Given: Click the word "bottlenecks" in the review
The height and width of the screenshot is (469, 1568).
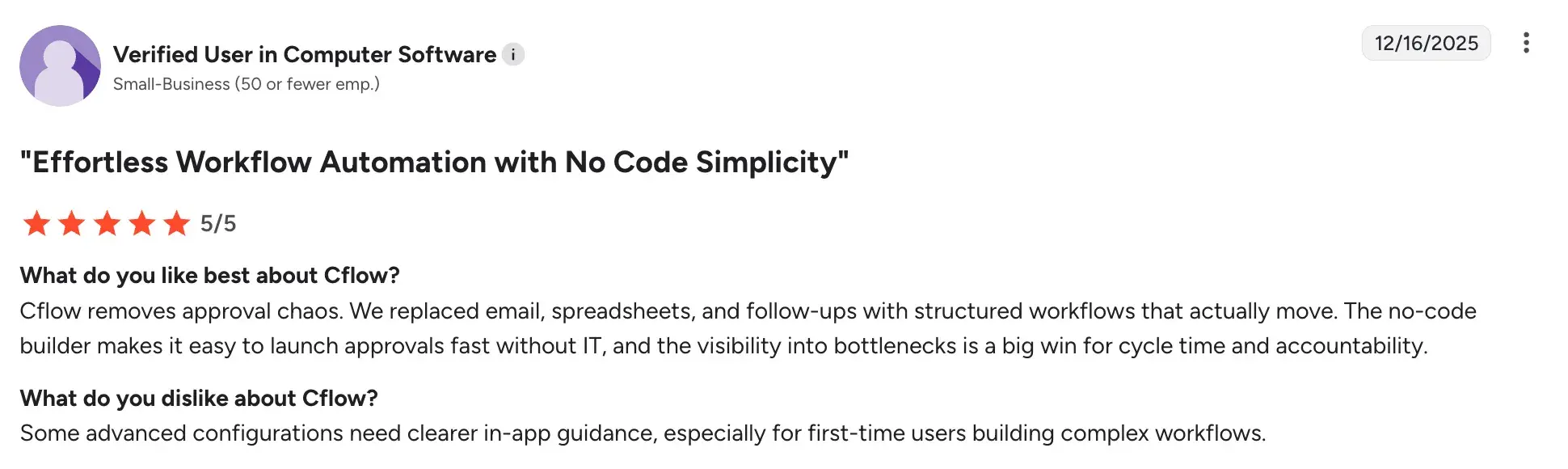Looking at the screenshot, I should [x=895, y=346].
